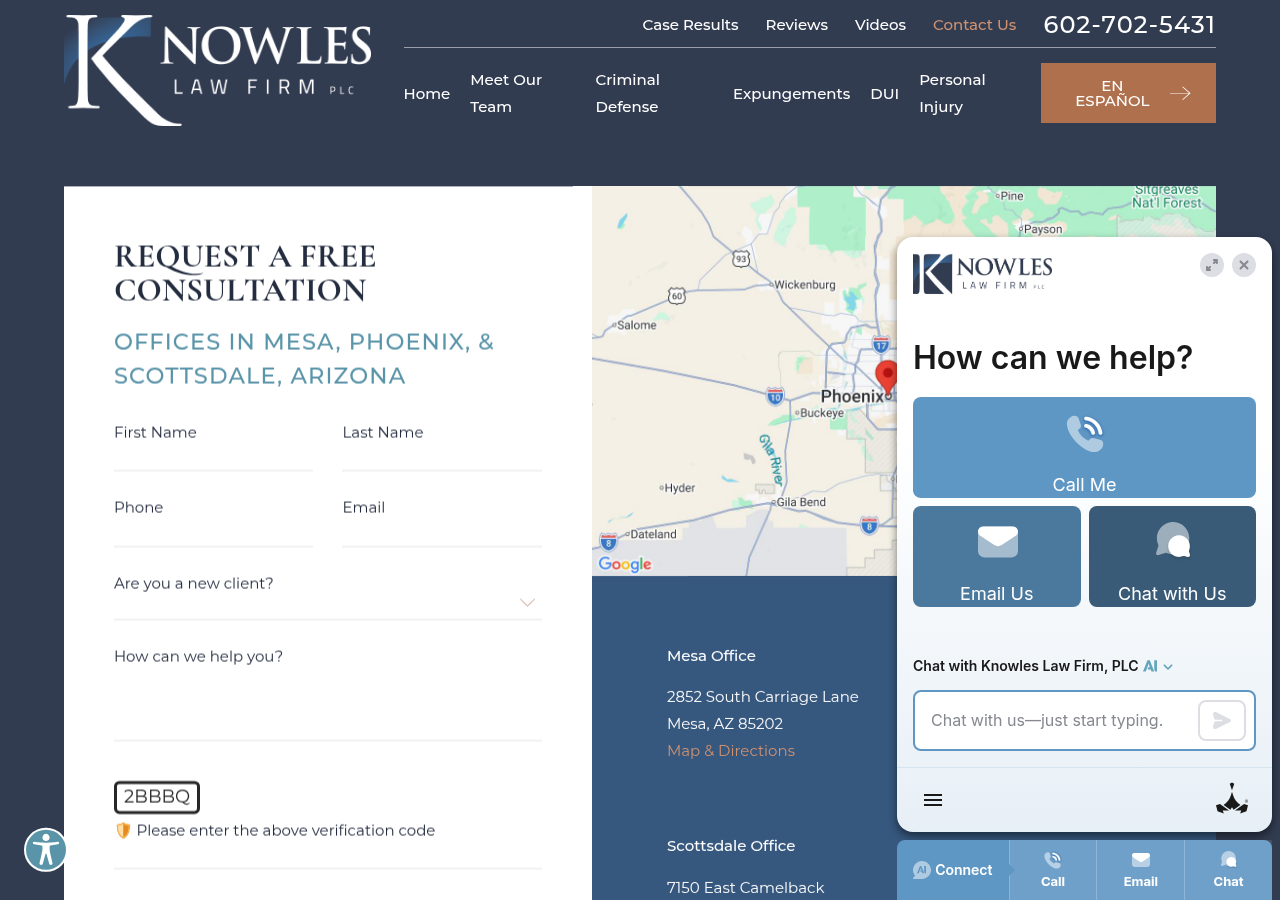Go to Contact Us
Viewport: 1280px width, 900px height.
974,25
